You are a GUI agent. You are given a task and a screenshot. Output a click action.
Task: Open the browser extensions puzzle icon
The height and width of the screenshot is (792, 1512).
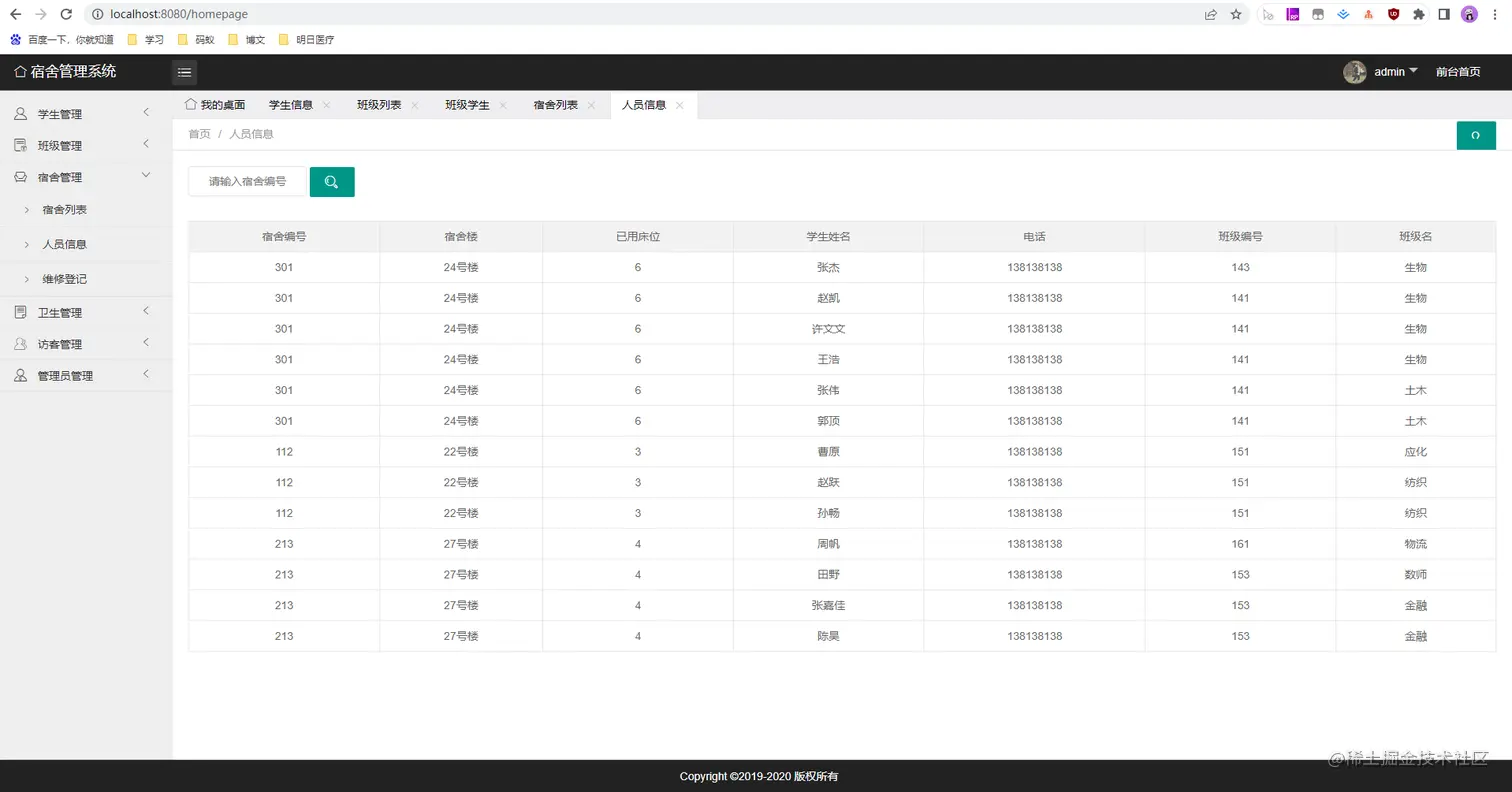(1418, 15)
